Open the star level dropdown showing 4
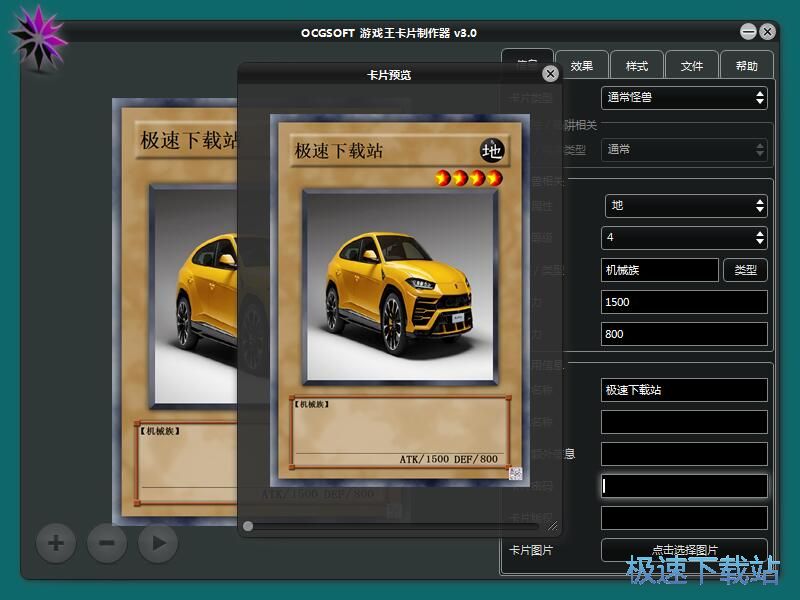Screen dimensions: 800x600 (685, 238)
